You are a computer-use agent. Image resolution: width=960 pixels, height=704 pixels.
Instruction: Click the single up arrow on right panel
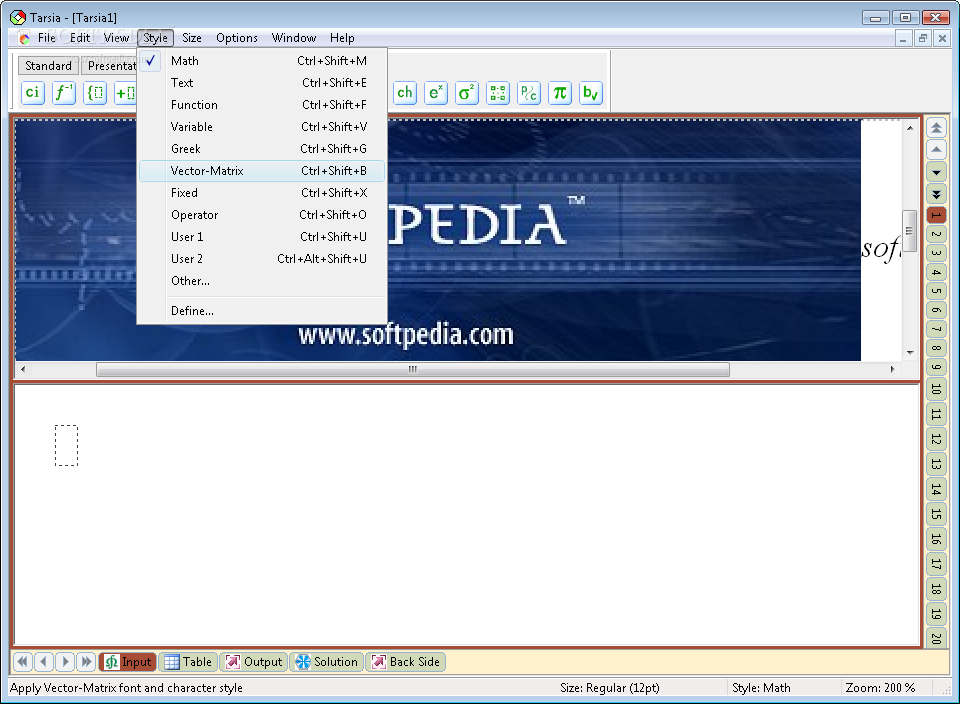(x=936, y=150)
